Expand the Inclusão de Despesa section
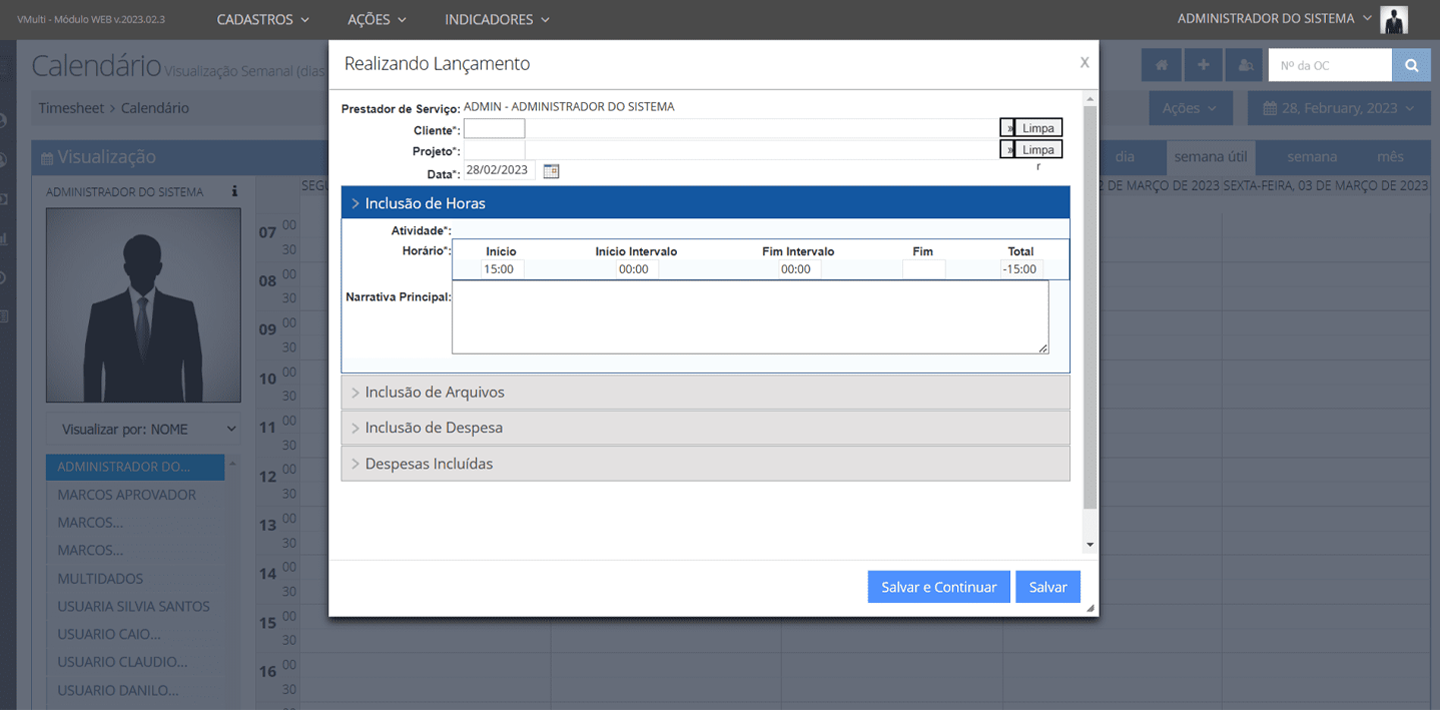 (x=705, y=428)
